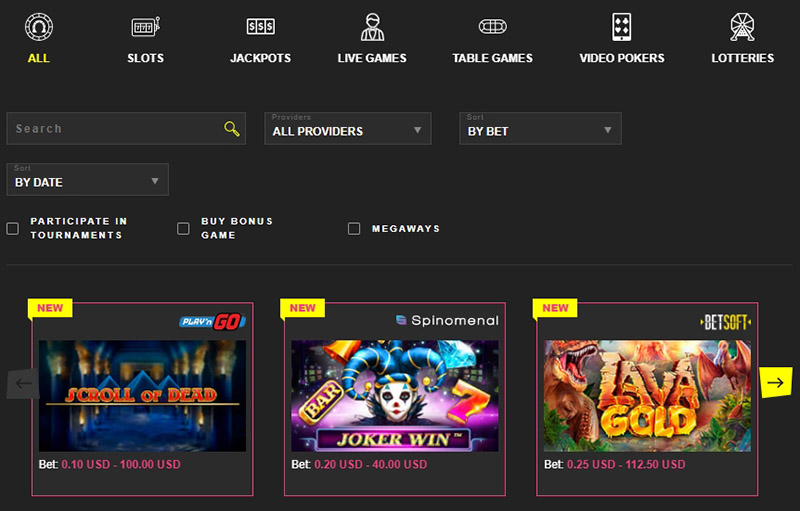Click the yellow magnifier search icon
Screen dimensions: 800x511
(x=232, y=129)
